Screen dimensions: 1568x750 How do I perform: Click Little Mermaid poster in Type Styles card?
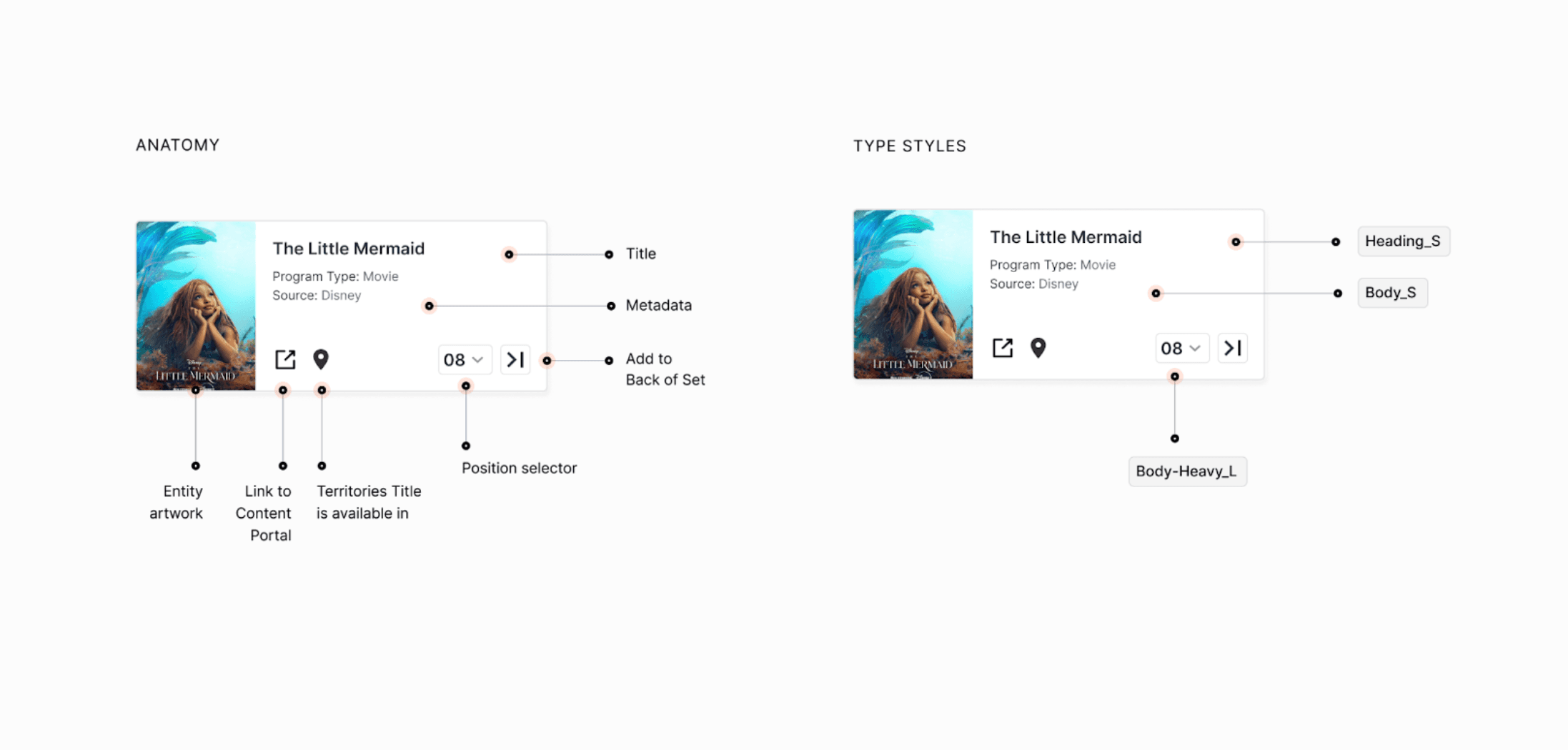click(913, 294)
